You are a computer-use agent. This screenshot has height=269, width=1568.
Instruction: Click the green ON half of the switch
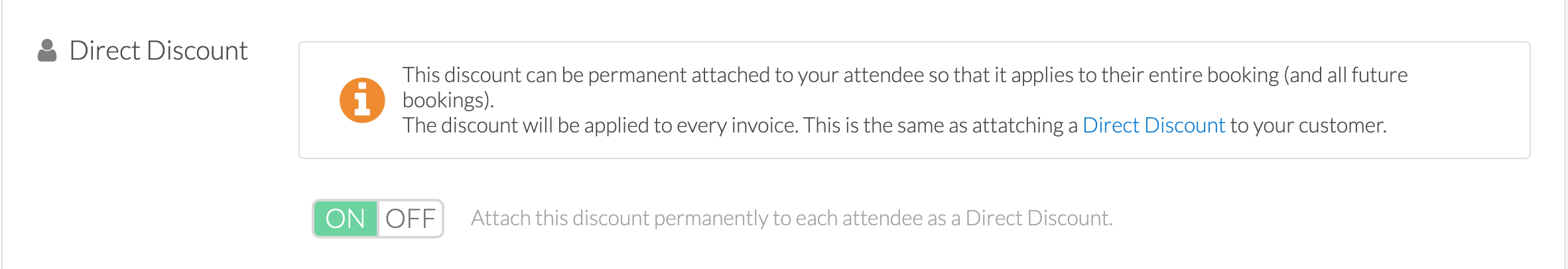pyautogui.click(x=346, y=219)
